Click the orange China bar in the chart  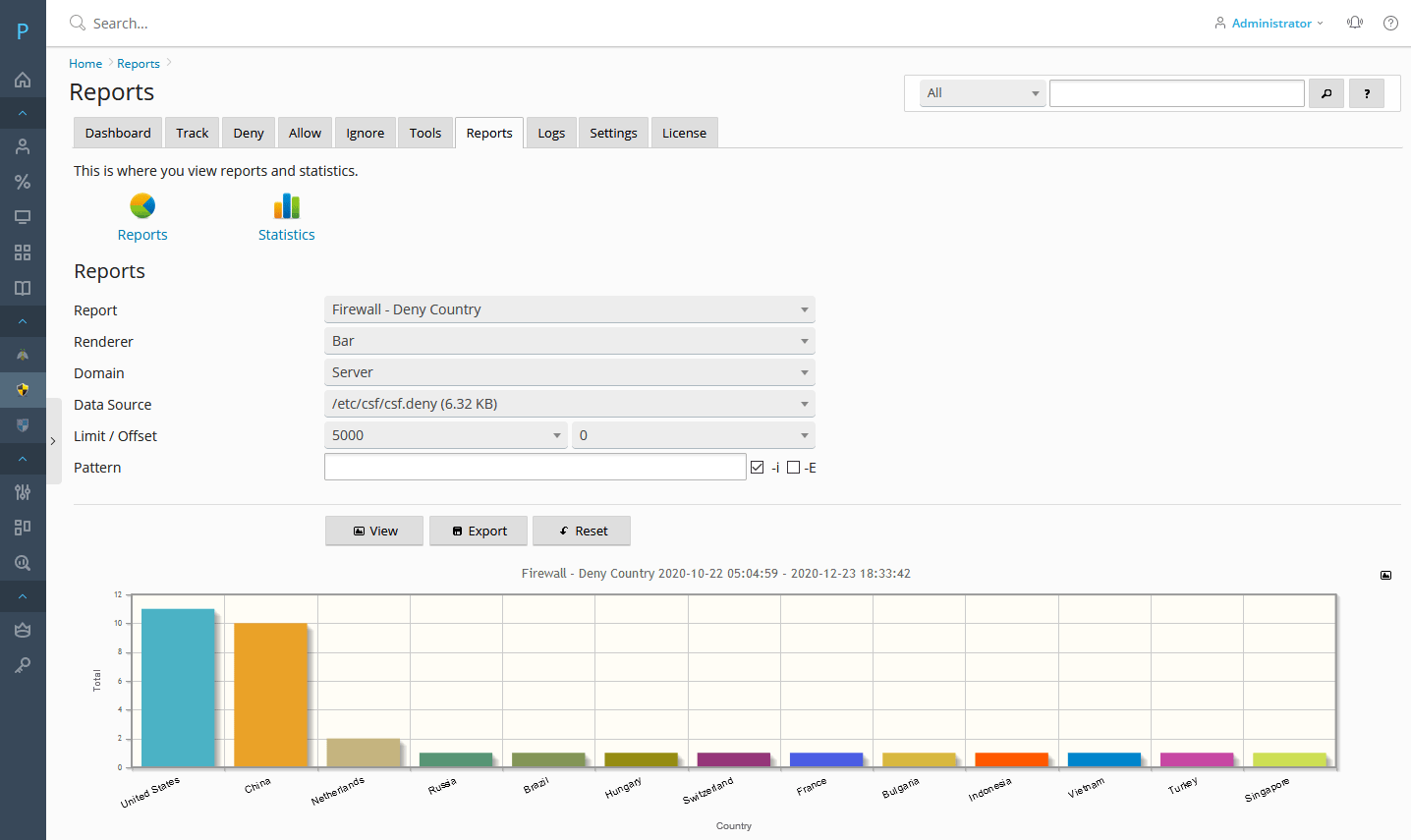pos(270,695)
